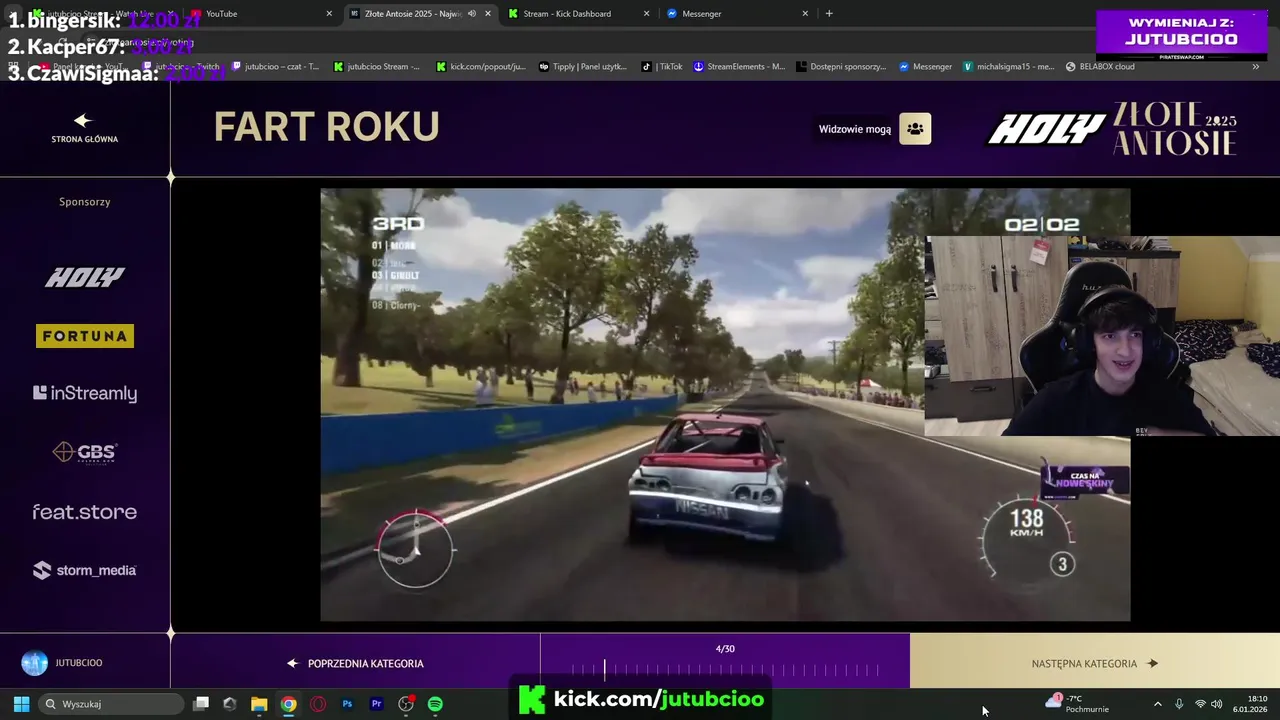Open the michalsigma15 bookmark
This screenshot has width=1280, height=720.
[x=1008, y=67]
